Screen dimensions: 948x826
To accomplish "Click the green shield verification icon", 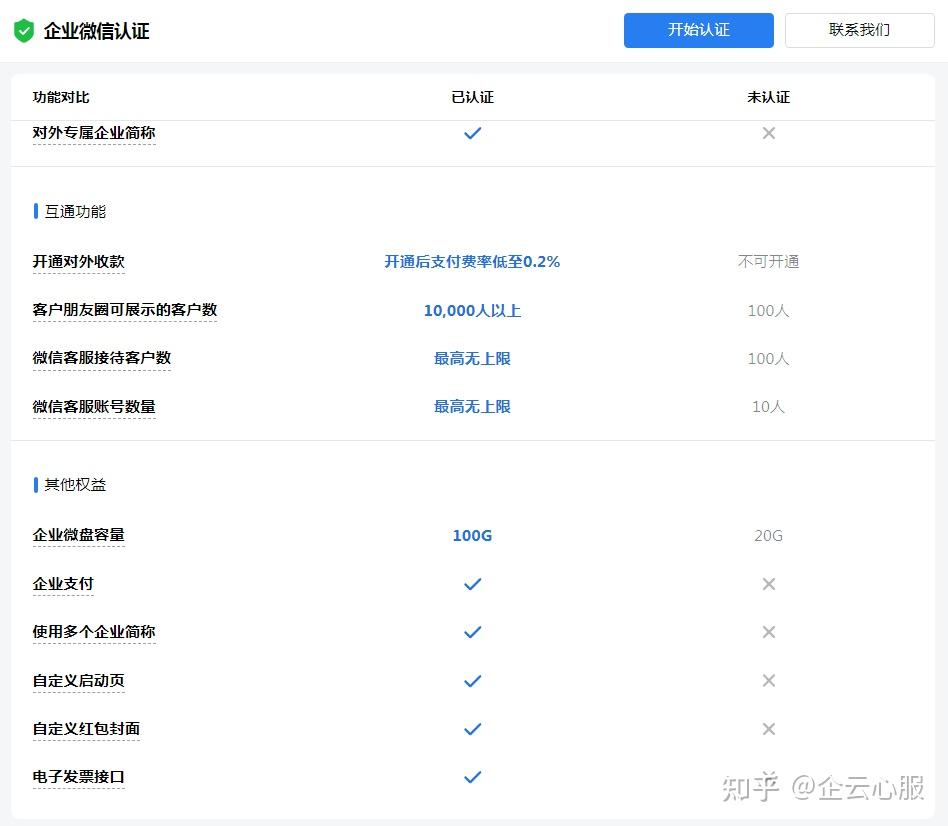I will (24, 30).
